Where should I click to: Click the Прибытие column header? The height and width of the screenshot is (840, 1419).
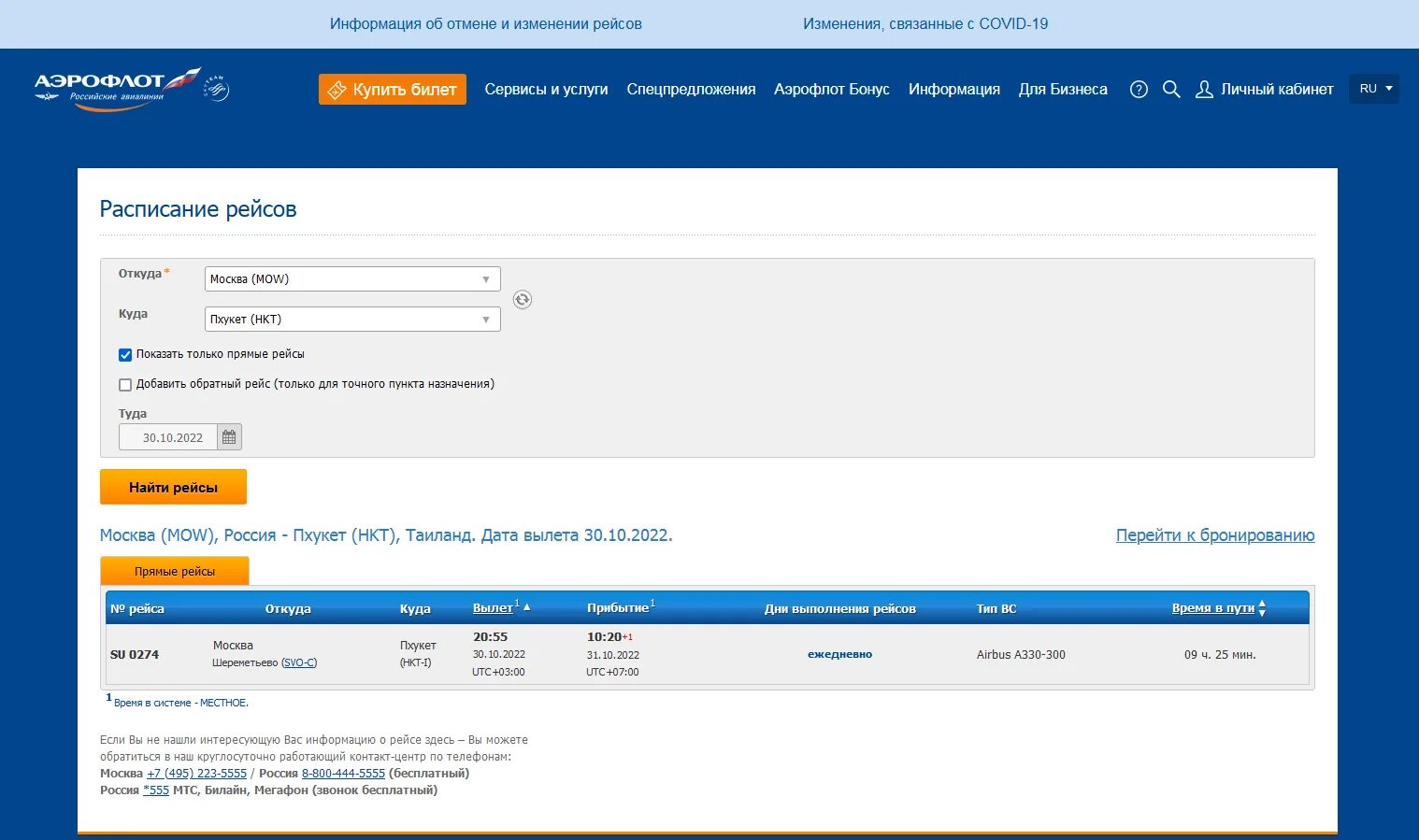coord(618,608)
